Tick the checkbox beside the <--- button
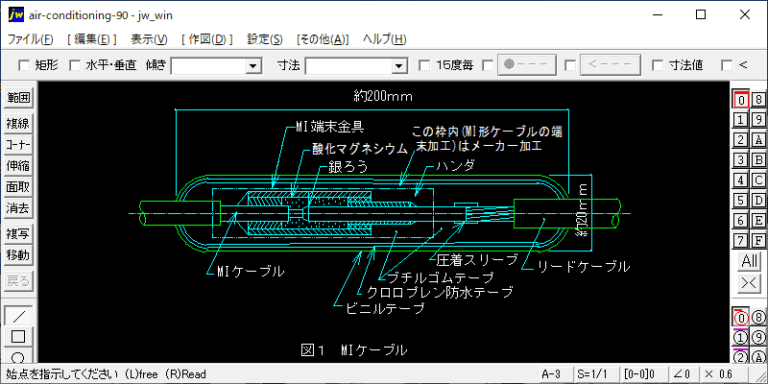 click(x=570, y=65)
